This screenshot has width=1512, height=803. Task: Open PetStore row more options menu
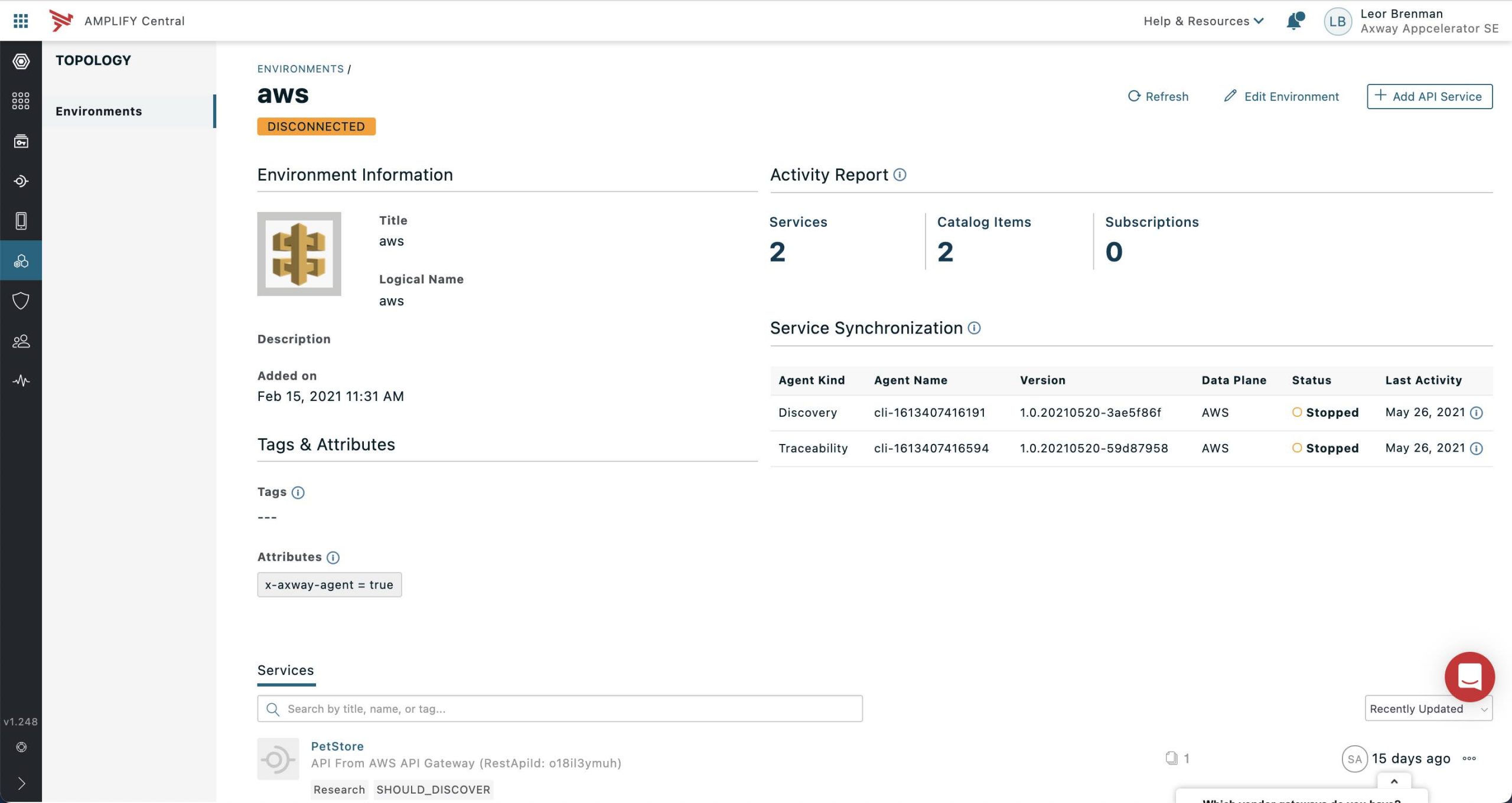(1469, 759)
